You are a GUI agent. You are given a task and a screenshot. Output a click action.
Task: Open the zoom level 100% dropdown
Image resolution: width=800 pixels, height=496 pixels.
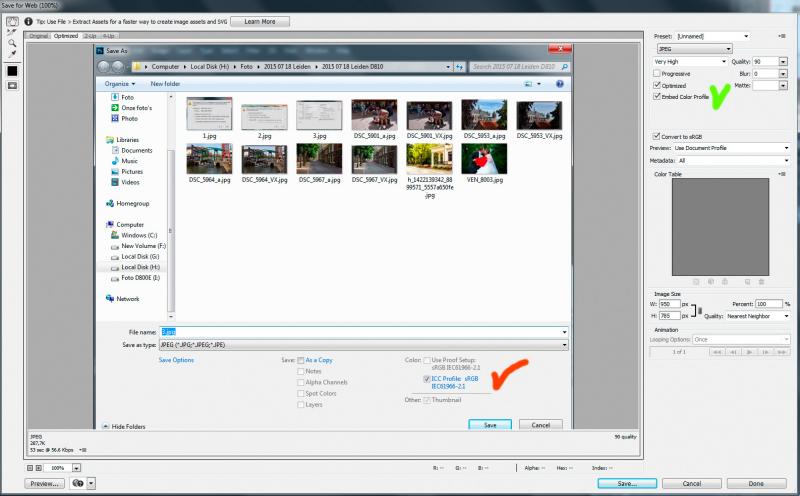tap(76, 468)
